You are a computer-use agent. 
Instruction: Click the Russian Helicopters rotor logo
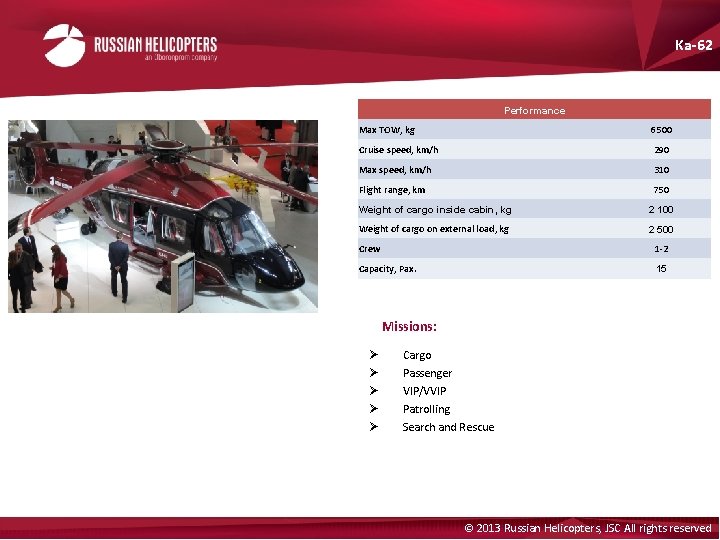(x=64, y=45)
